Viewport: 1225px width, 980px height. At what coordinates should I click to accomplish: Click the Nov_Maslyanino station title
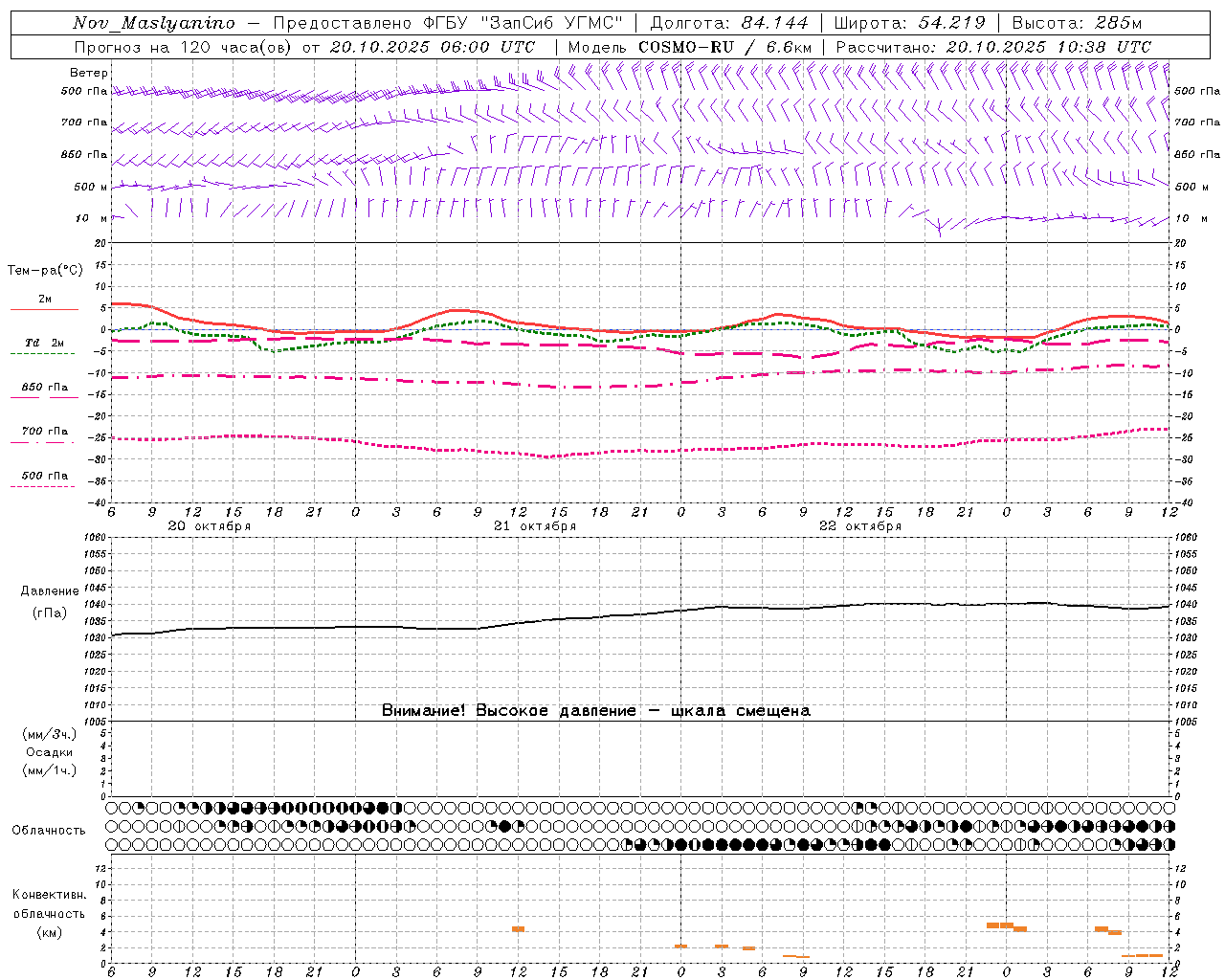click(154, 23)
